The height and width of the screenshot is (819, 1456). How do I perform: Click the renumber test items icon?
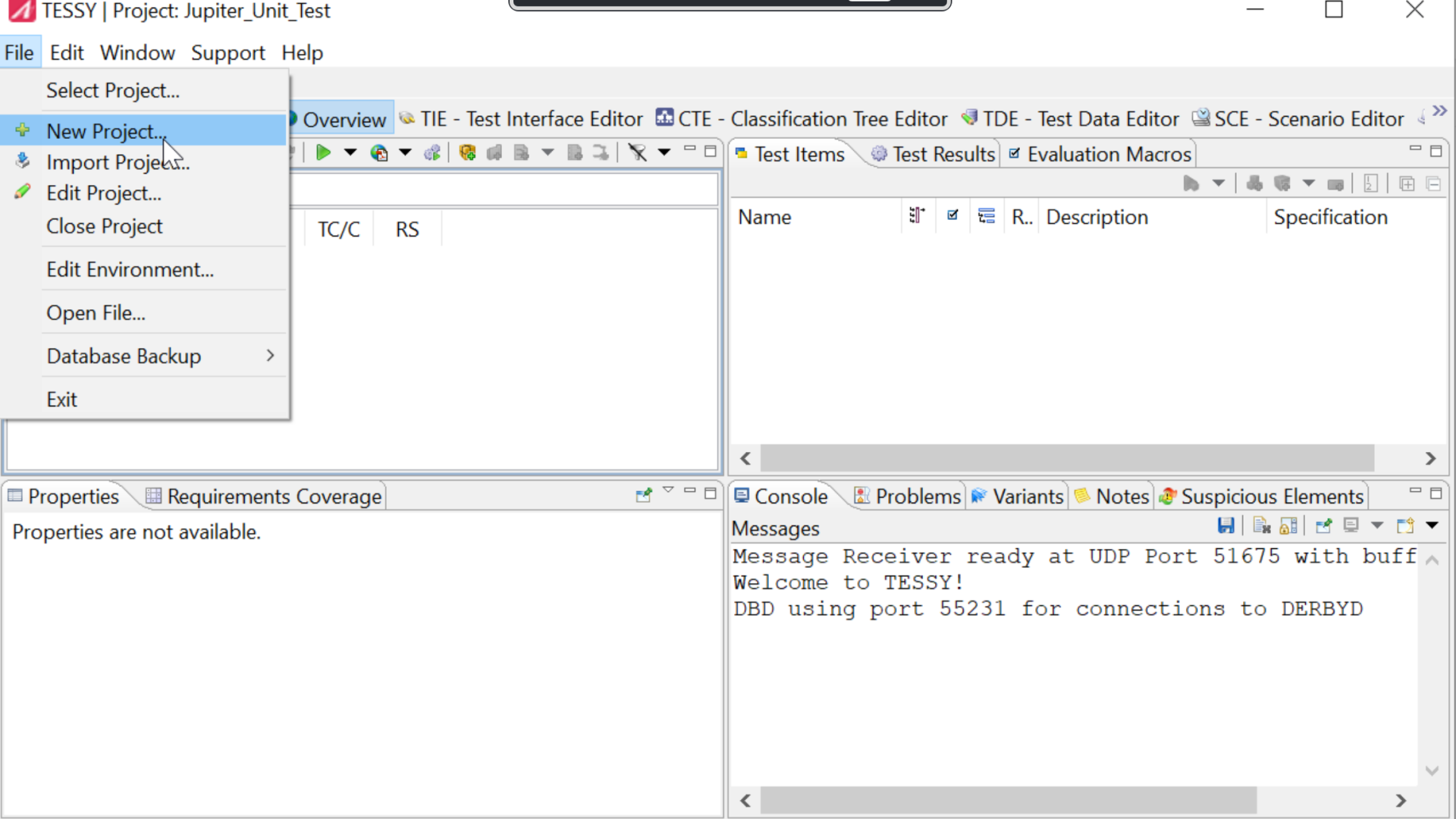coord(1370,184)
